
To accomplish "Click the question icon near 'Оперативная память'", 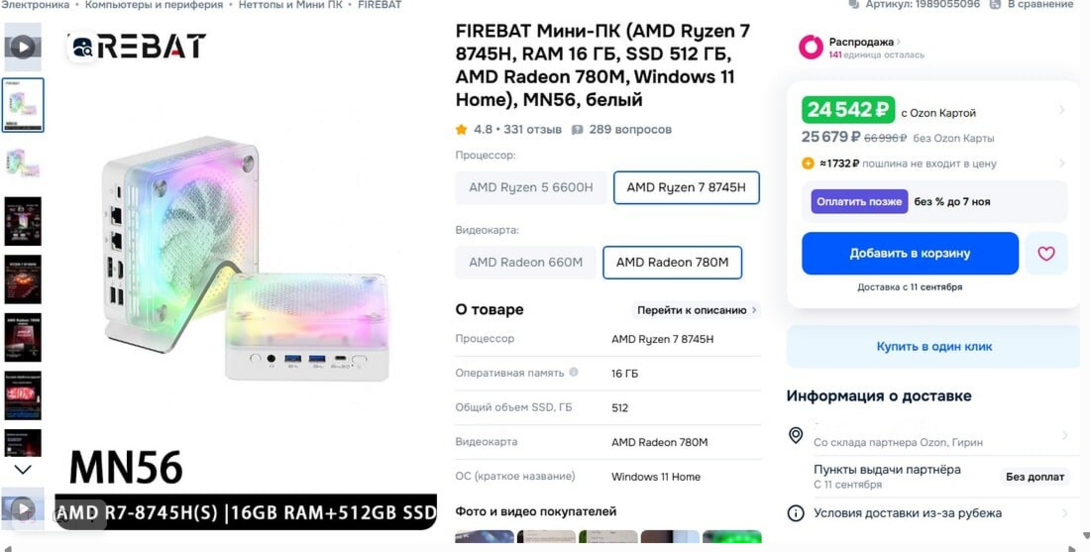I will [x=574, y=373].
